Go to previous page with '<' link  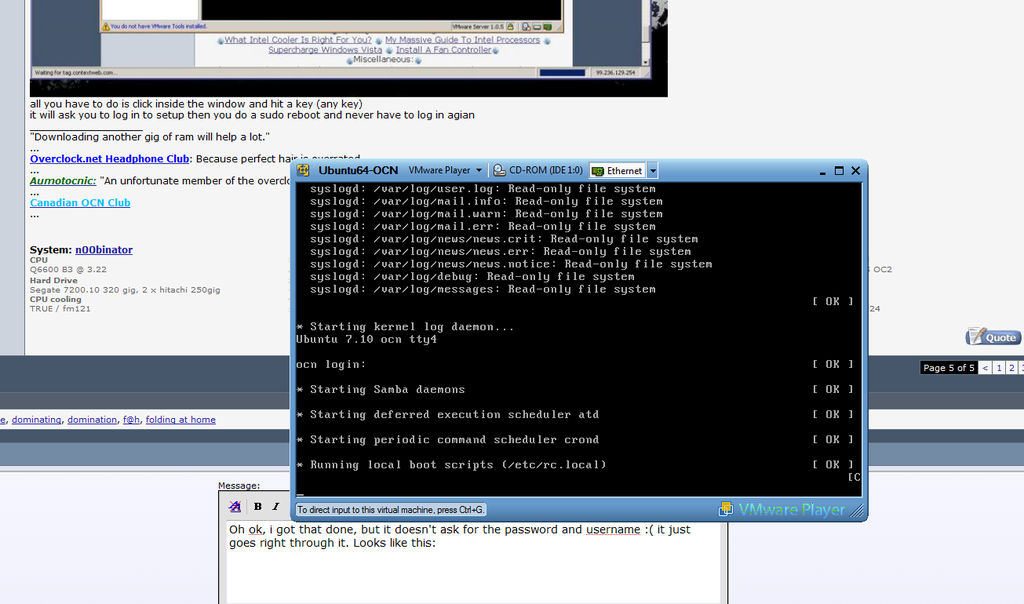pyautogui.click(x=985, y=368)
